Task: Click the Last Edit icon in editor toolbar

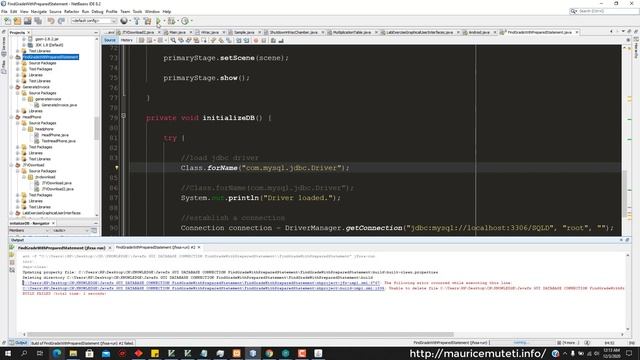Action: [x=141, y=40]
